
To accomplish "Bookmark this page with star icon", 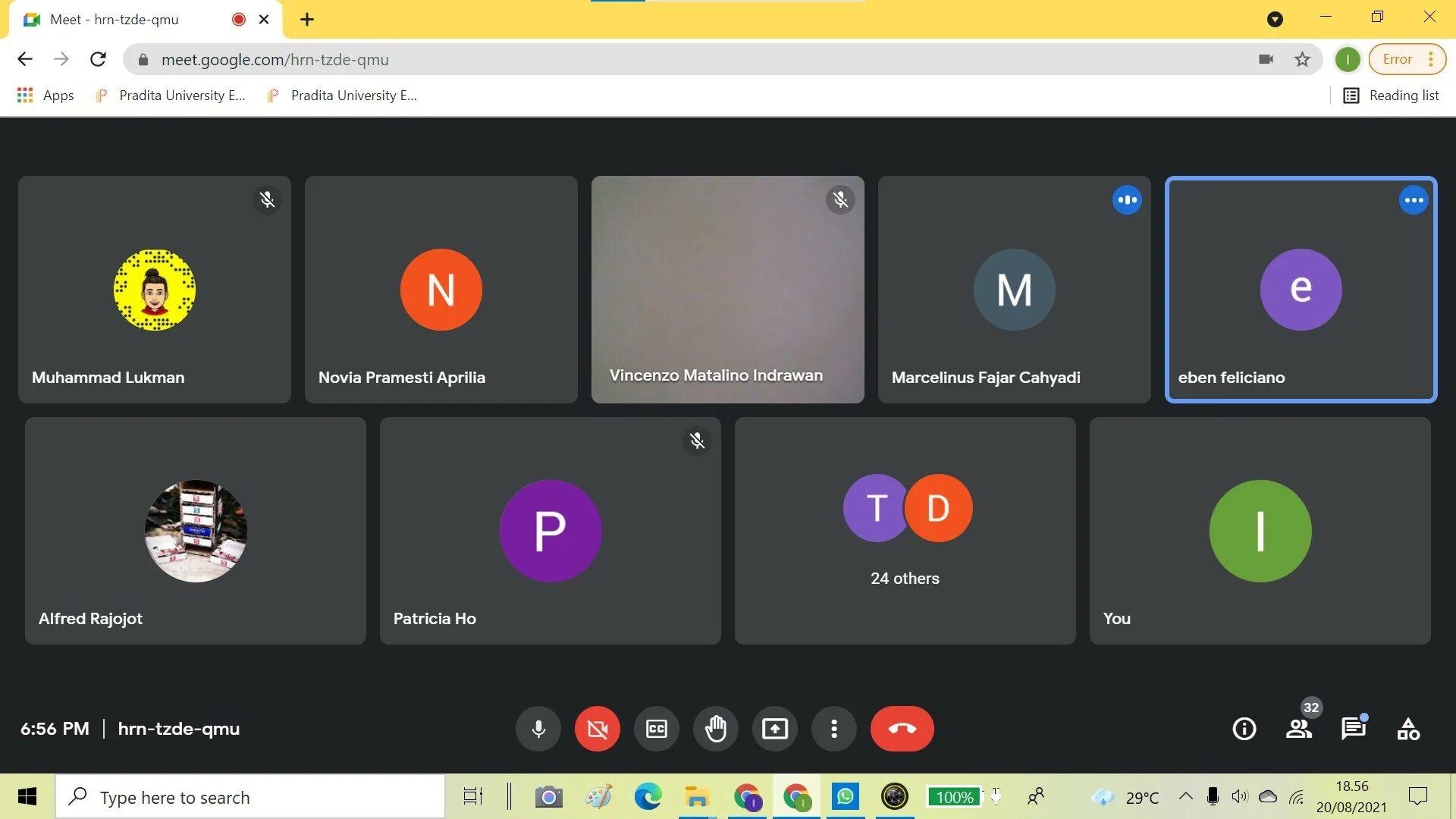I will [1302, 59].
